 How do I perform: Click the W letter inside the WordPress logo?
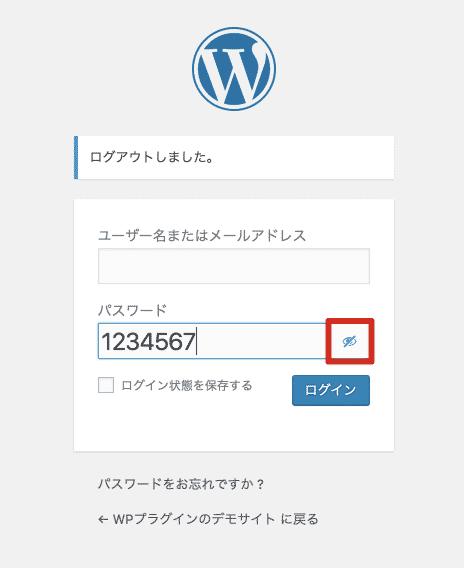click(234, 74)
